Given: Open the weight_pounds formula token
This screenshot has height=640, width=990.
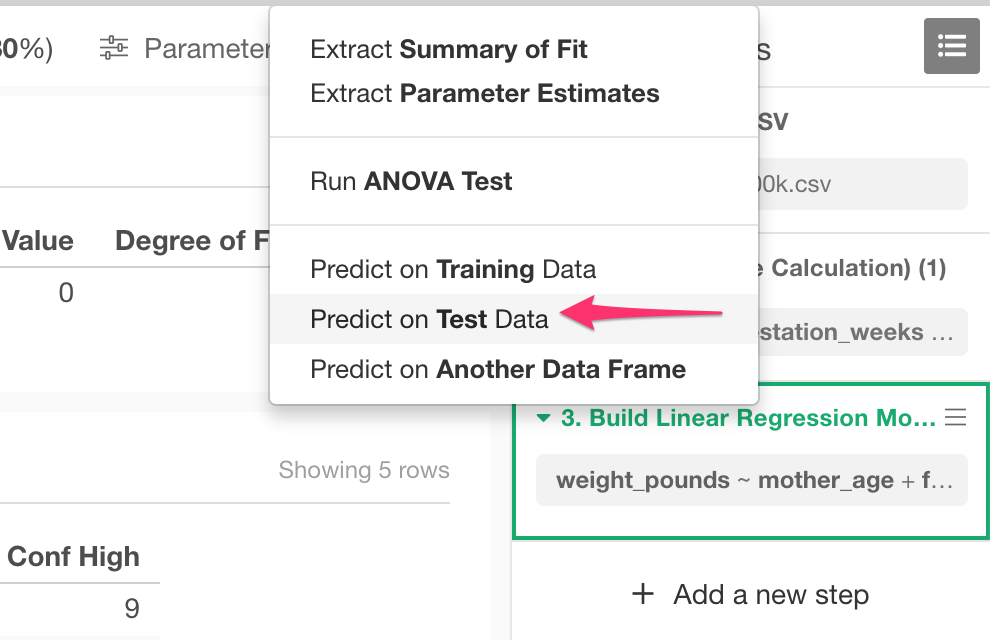Looking at the screenshot, I should 751,480.
